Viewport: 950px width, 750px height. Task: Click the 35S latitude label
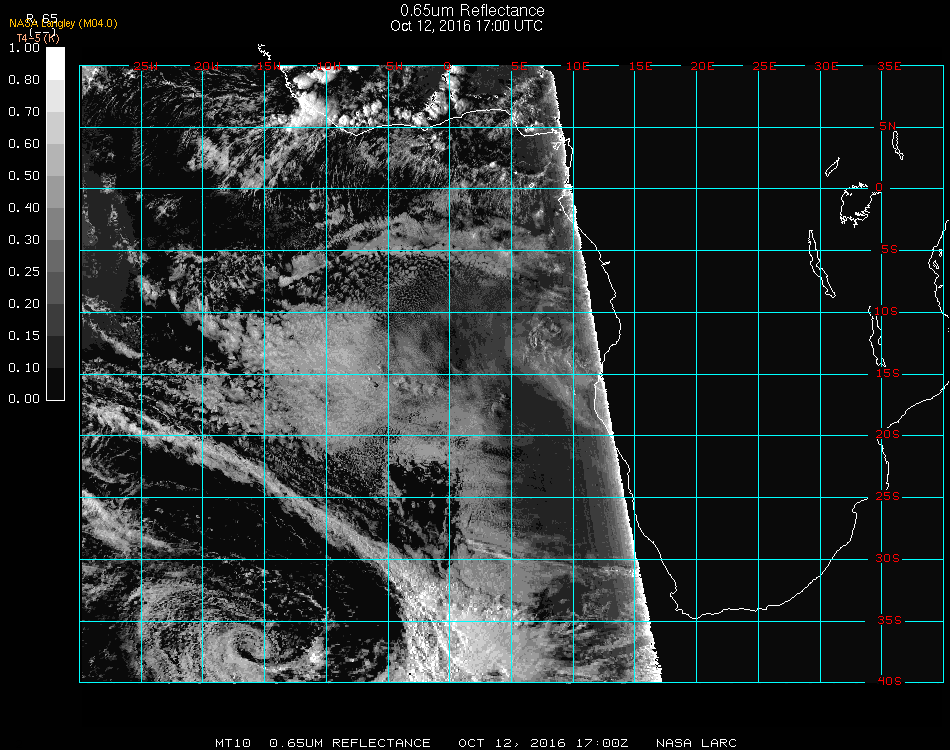click(889, 620)
